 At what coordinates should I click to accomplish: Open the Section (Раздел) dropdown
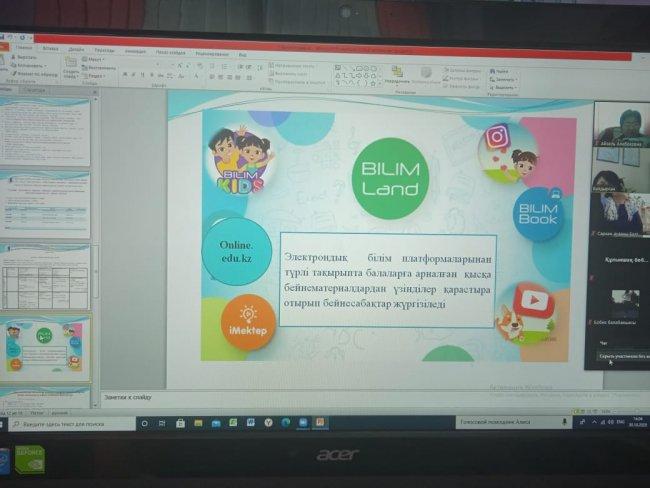click(94, 76)
